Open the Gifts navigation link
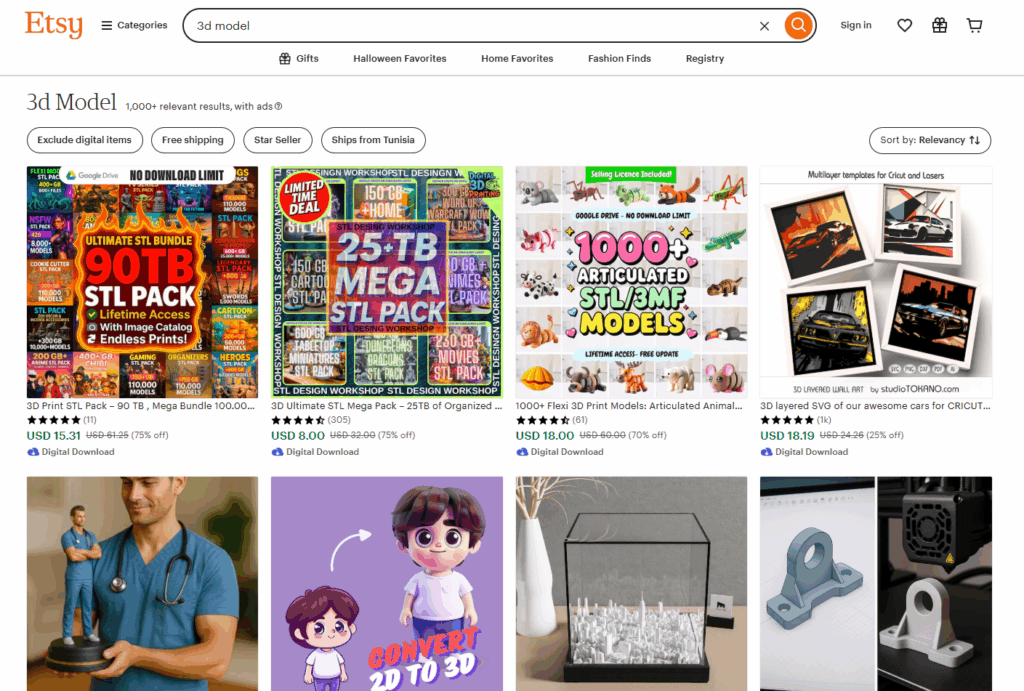 [x=299, y=58]
